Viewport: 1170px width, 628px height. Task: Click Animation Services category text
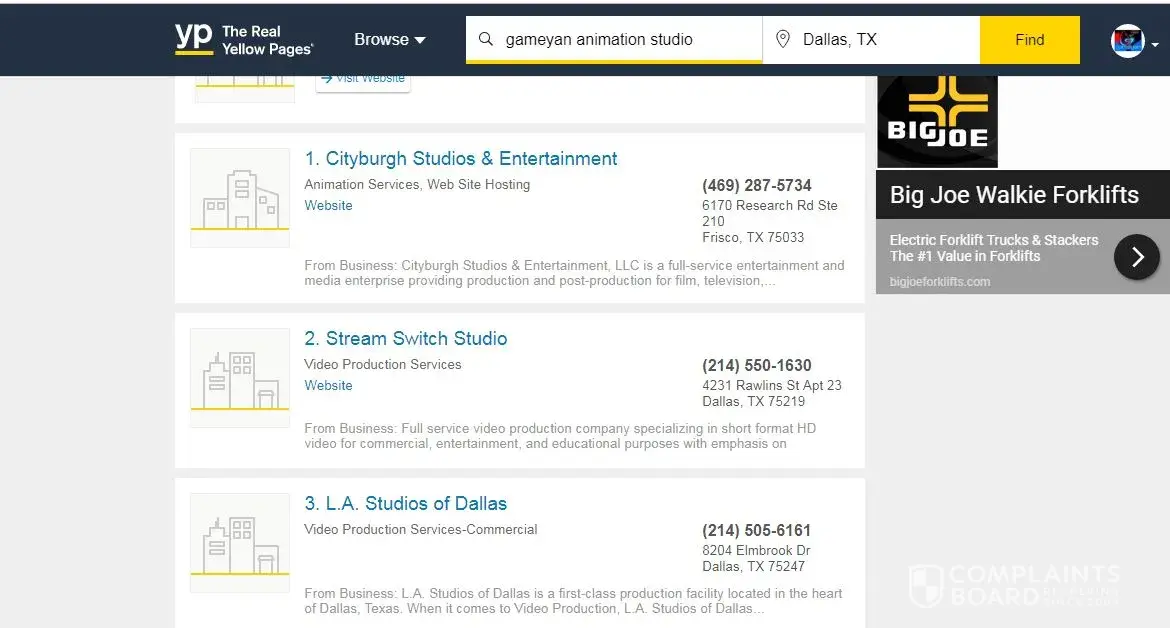pyautogui.click(x=362, y=184)
